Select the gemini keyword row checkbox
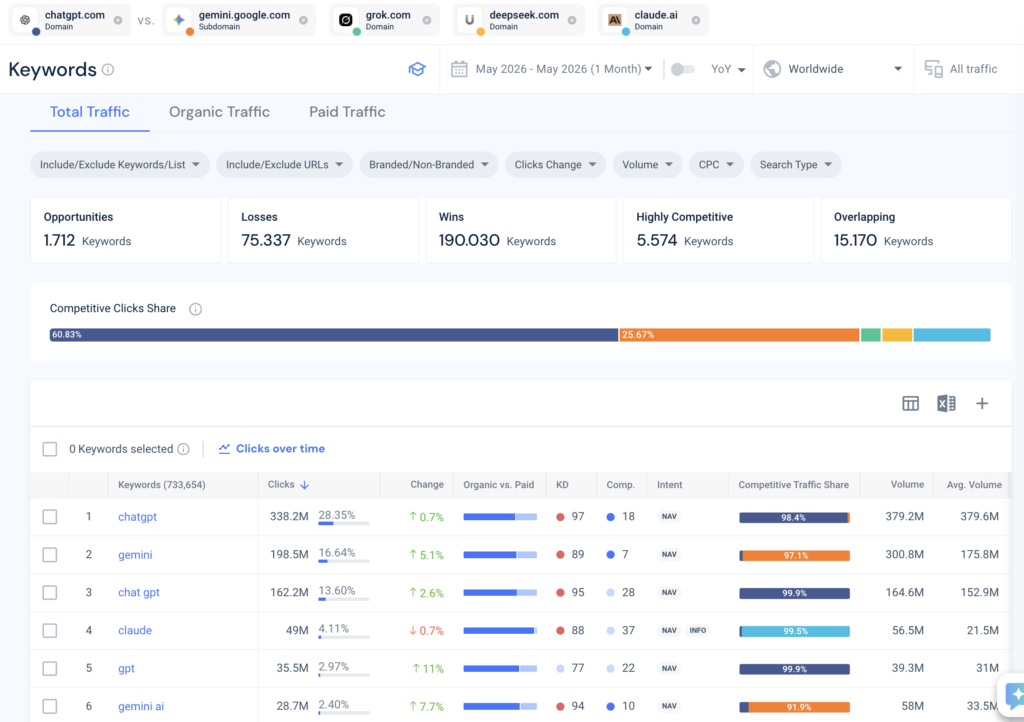 click(x=50, y=555)
